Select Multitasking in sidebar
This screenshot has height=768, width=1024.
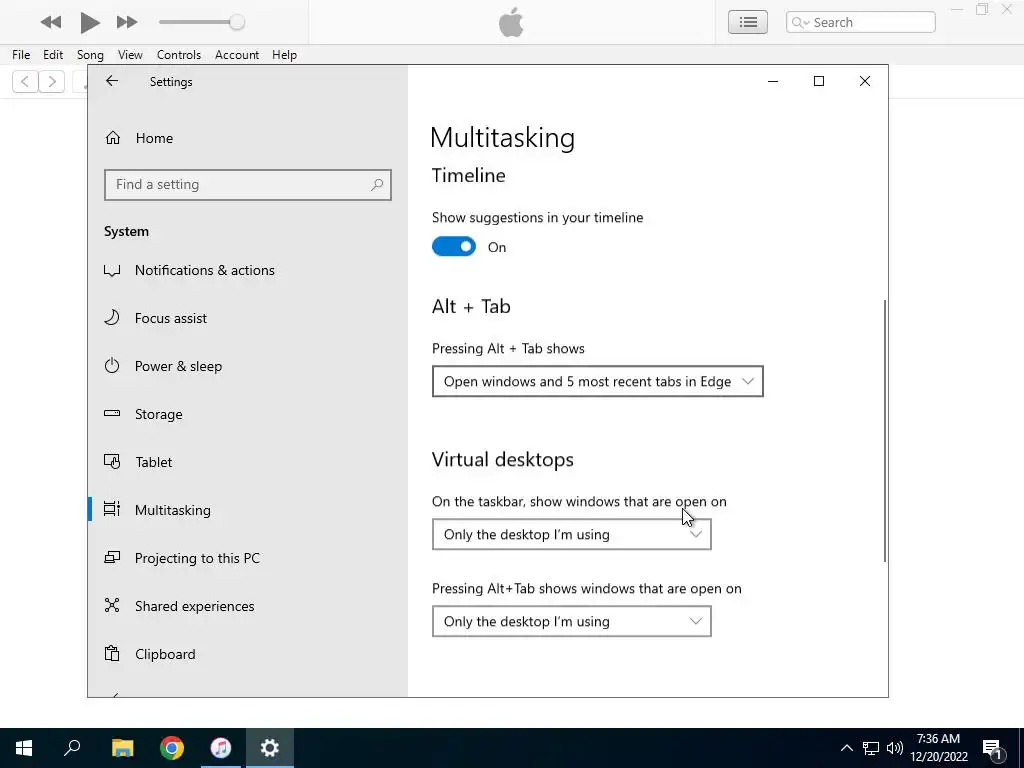click(x=248, y=510)
